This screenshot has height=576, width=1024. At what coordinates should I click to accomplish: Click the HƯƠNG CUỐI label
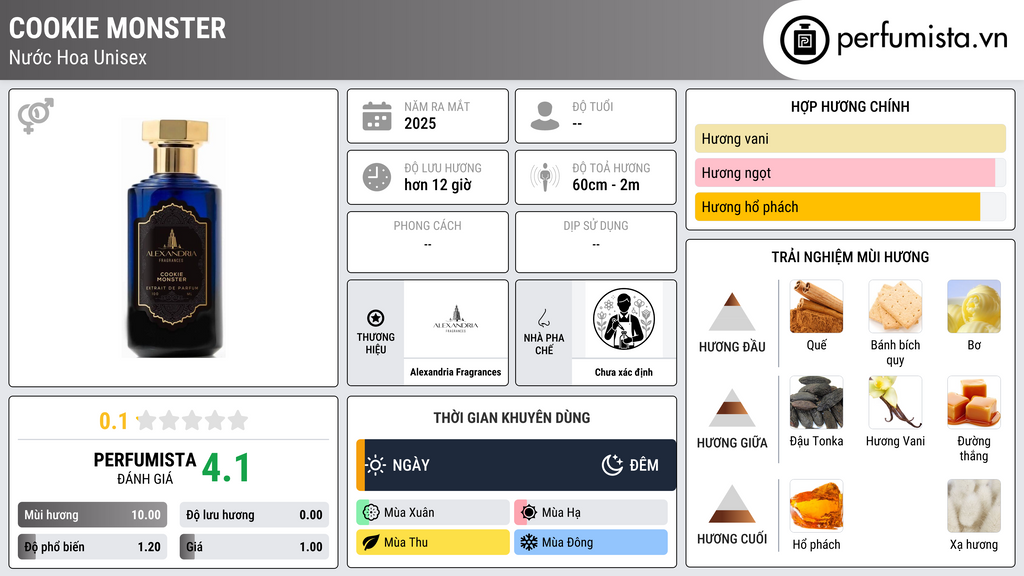[x=732, y=539]
